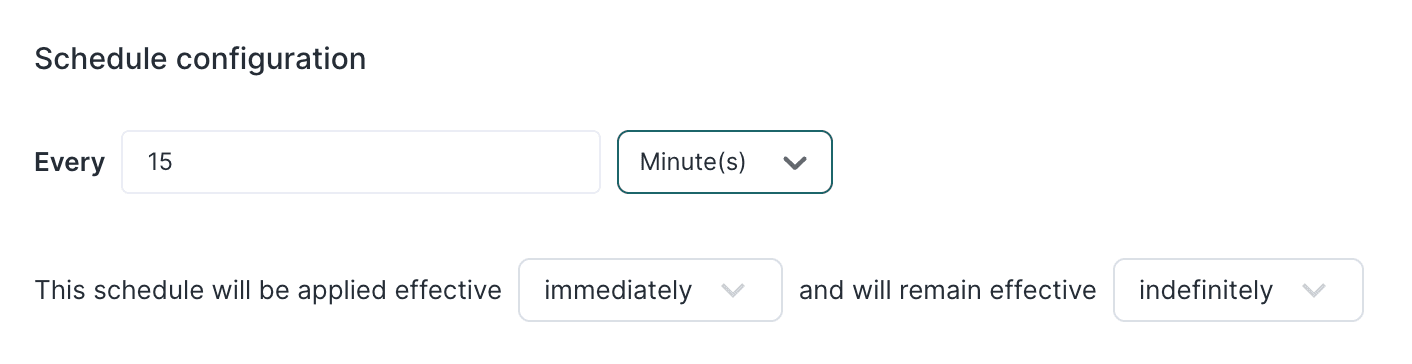This screenshot has width=1412, height=364.
Task: Select the "Minute(s)" text in the unit selector
Action: click(693, 162)
